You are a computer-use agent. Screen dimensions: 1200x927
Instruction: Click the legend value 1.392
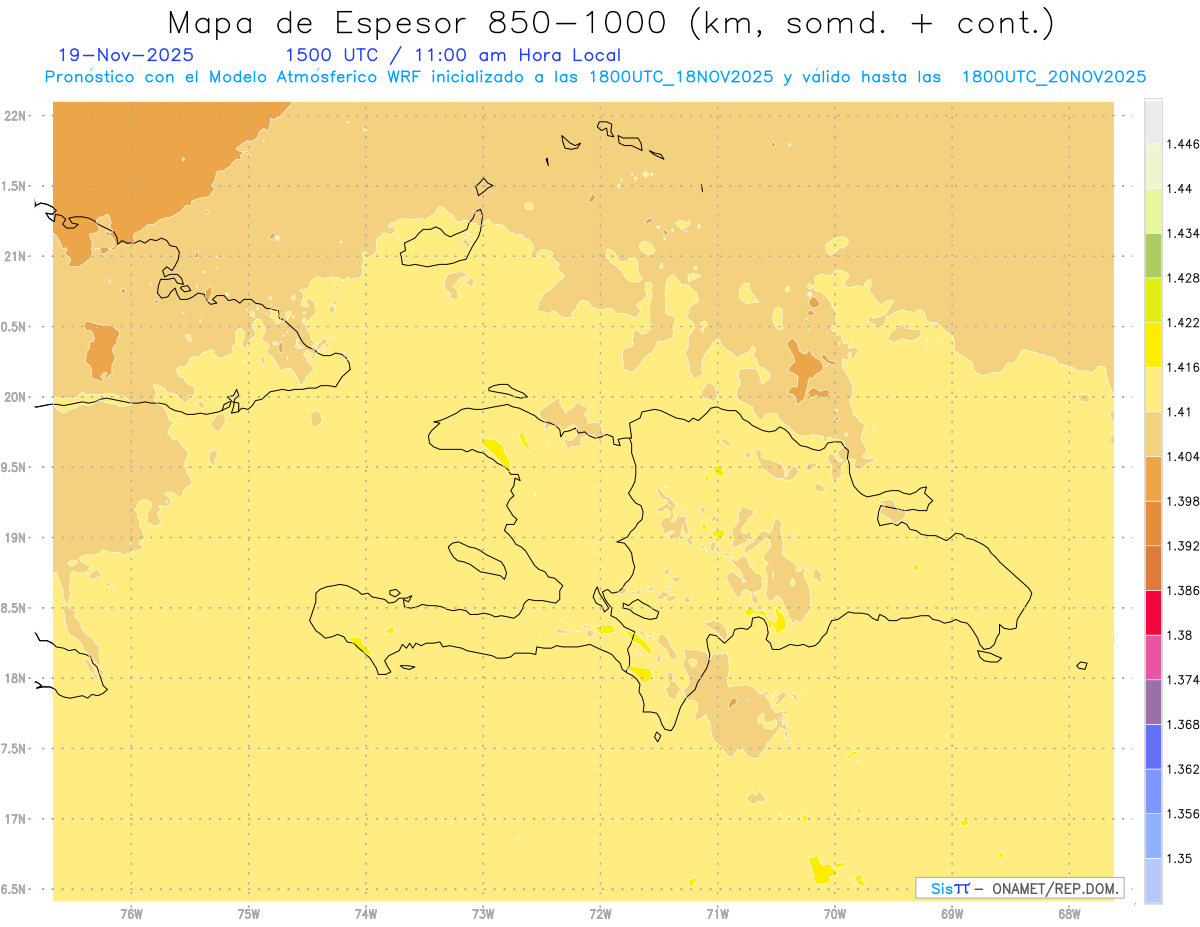1183,546
